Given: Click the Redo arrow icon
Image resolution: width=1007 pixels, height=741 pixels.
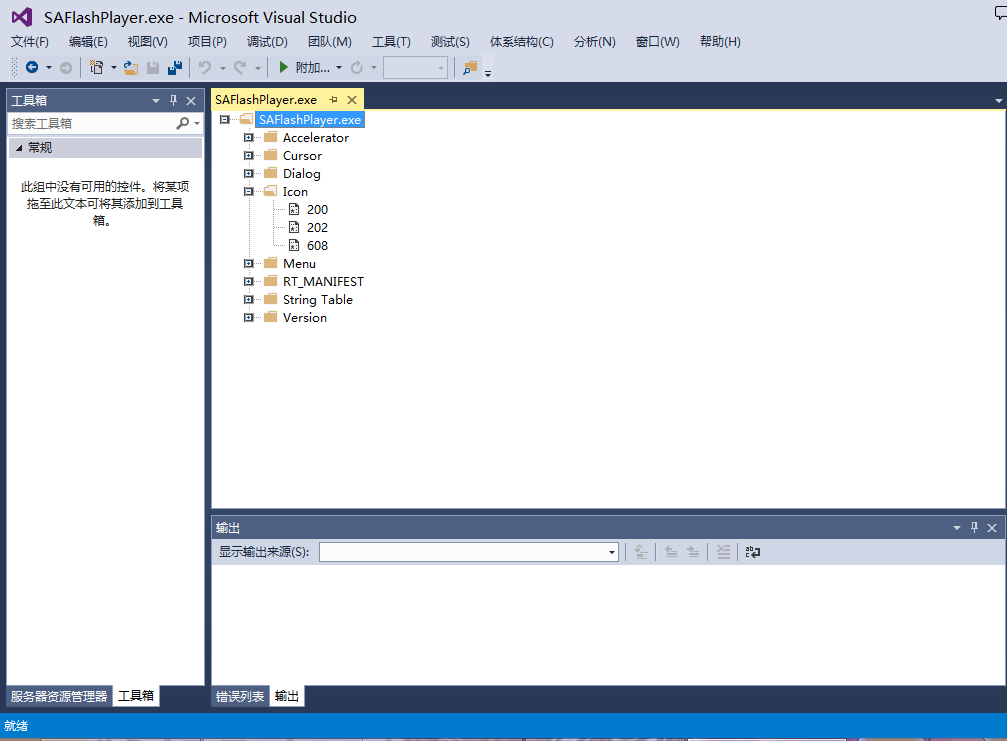Looking at the screenshot, I should click(x=240, y=67).
